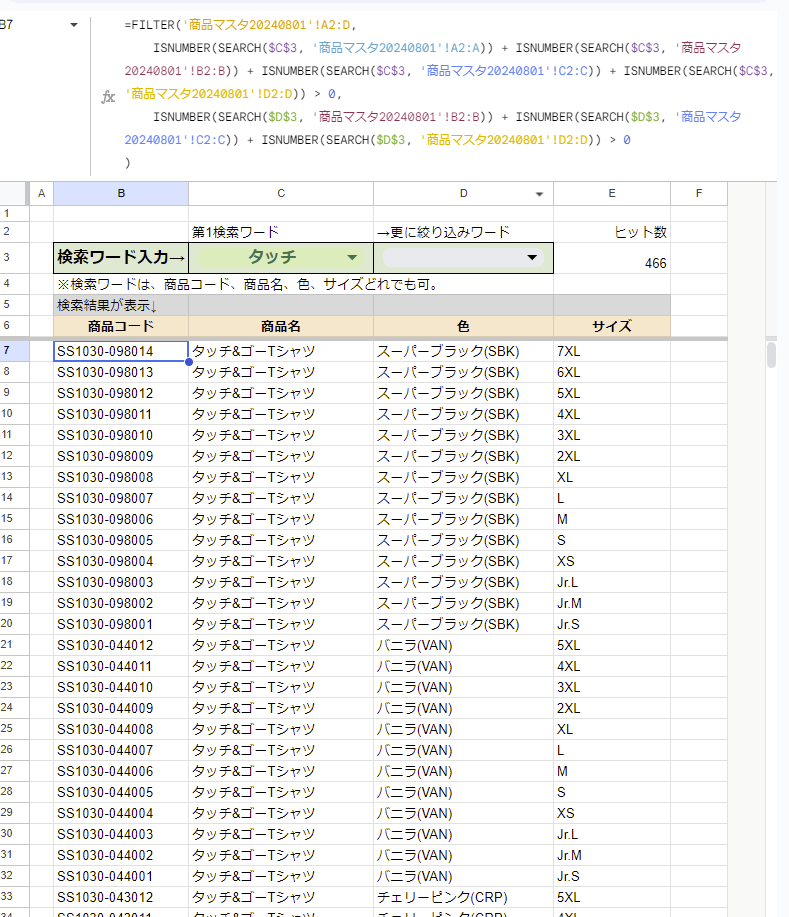Click the column D header dropdown arrow
The image size is (789, 917).
[540, 194]
